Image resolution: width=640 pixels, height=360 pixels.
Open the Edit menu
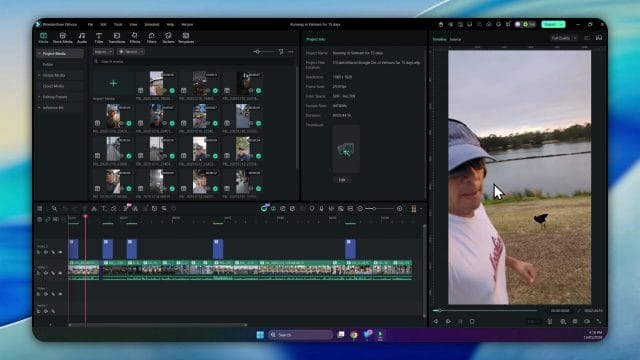[x=103, y=24]
